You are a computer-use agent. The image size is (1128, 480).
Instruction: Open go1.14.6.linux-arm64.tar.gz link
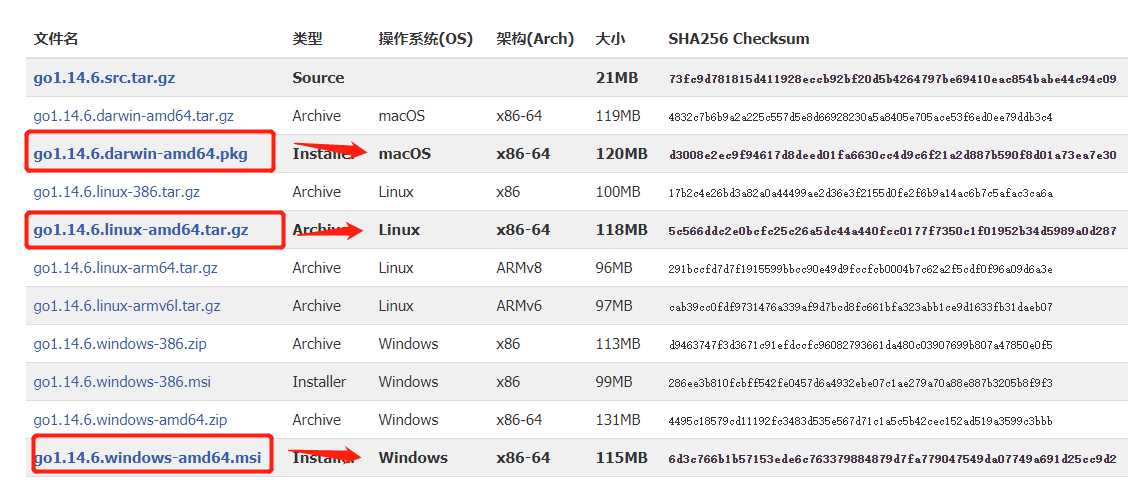[125, 268]
